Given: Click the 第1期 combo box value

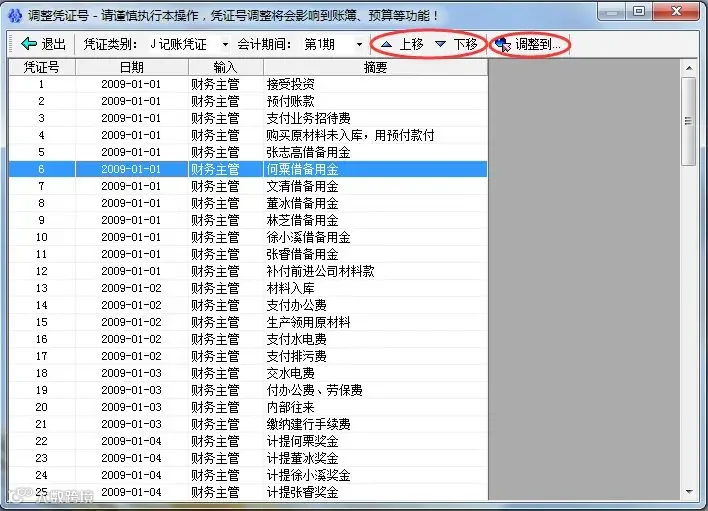Looking at the screenshot, I should (x=319, y=44).
